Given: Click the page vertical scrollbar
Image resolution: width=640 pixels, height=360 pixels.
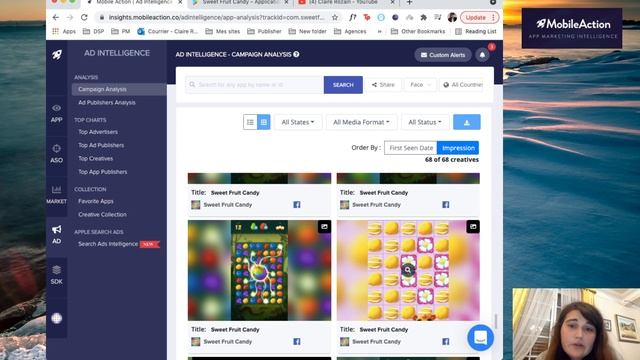Looking at the screenshot, I should point(496,321).
